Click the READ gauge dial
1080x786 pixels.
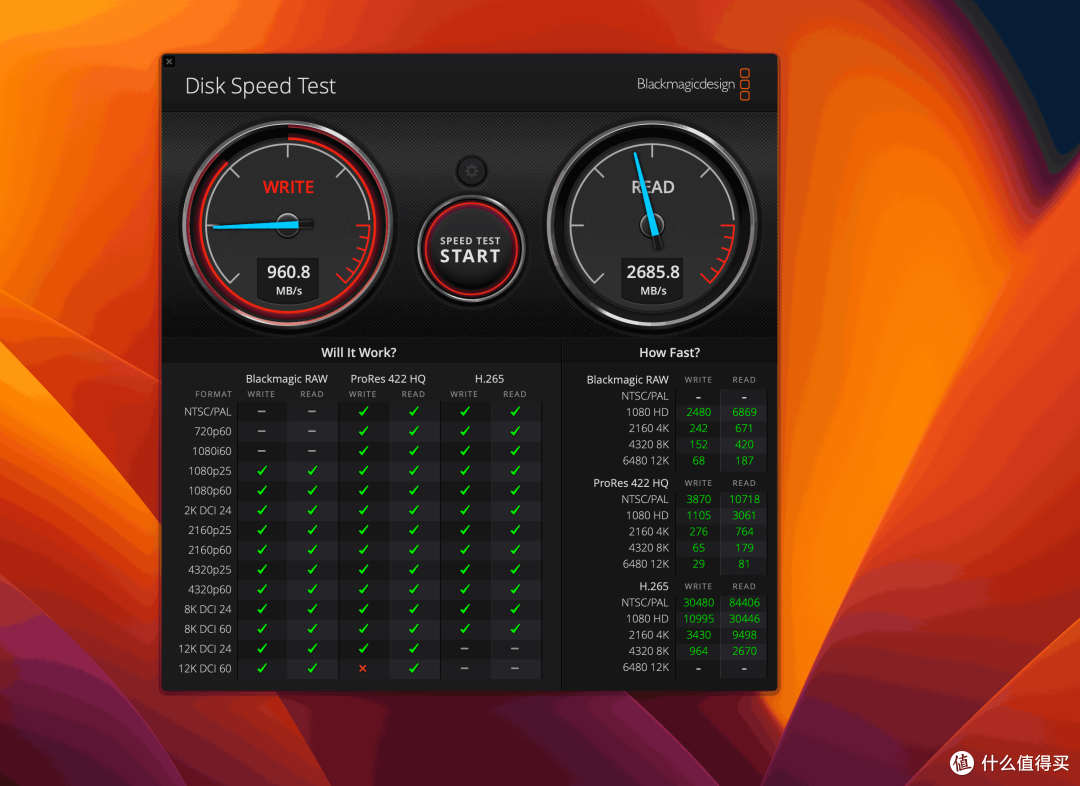[652, 224]
